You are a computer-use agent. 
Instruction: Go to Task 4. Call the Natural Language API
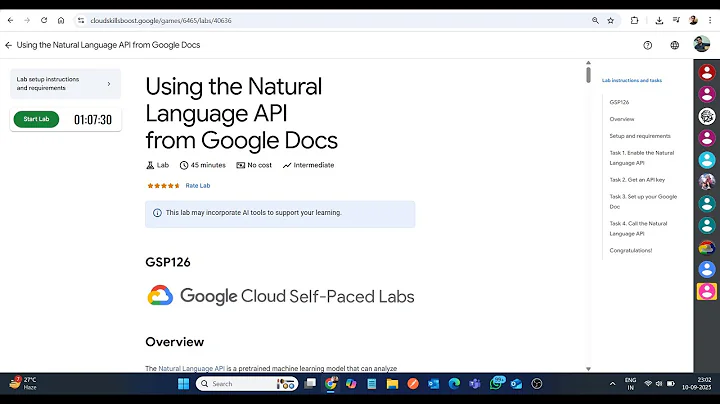638,229
